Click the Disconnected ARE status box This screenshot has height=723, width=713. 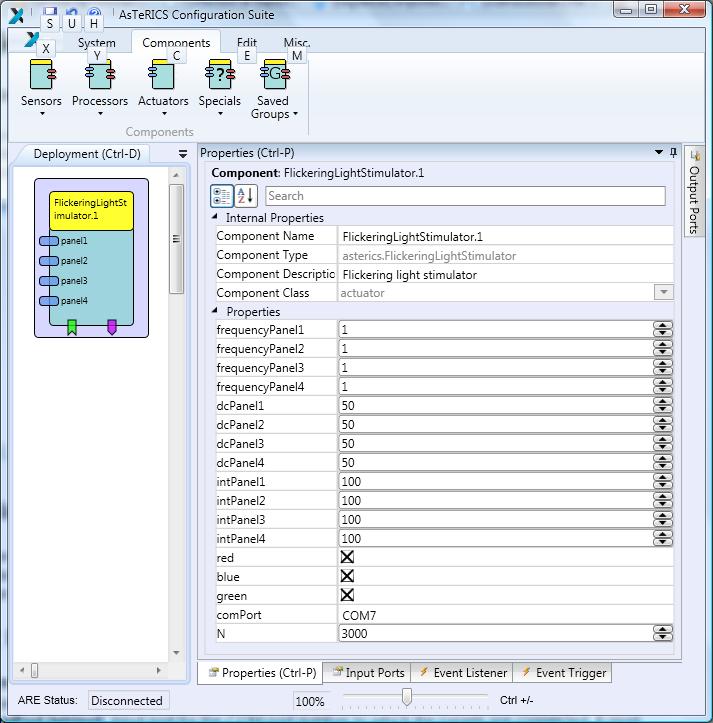click(x=127, y=700)
